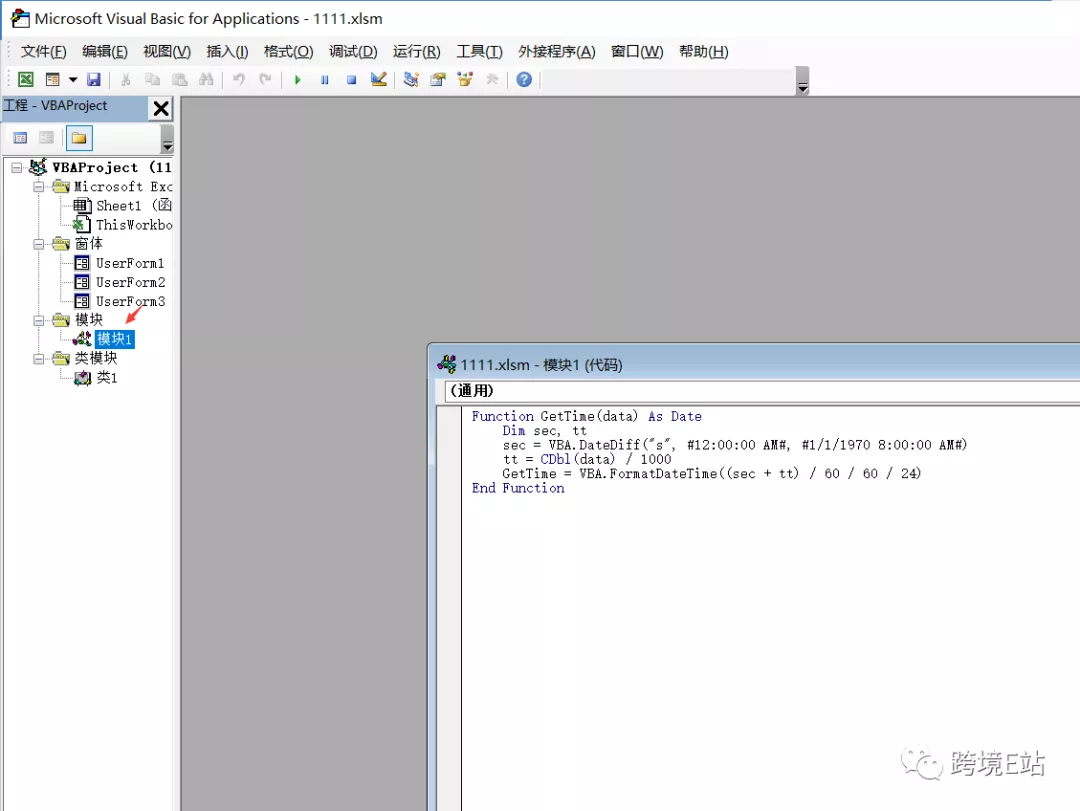Select UserForm3 in the project tree
The height and width of the screenshot is (811, 1080).
click(119, 301)
